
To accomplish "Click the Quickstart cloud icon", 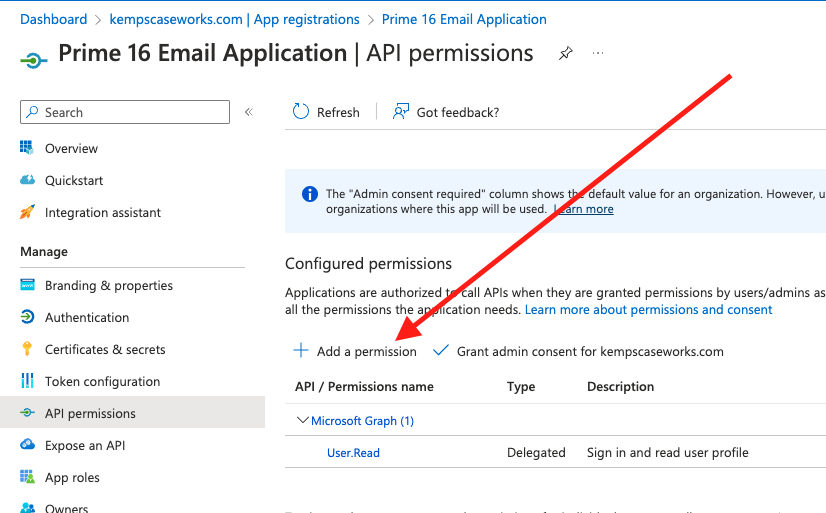I will click(x=27, y=180).
